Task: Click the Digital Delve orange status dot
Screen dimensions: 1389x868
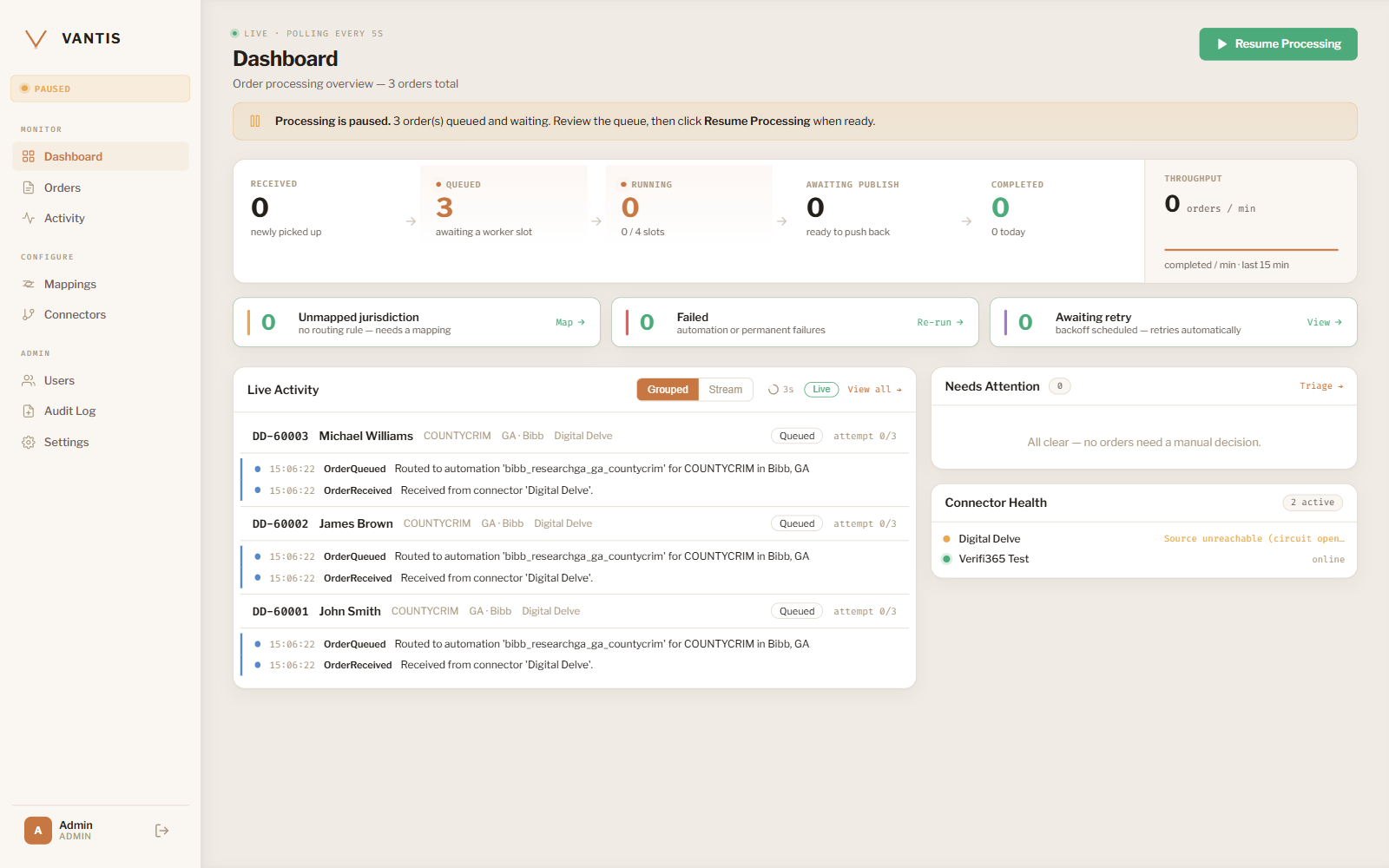Action: point(946,539)
